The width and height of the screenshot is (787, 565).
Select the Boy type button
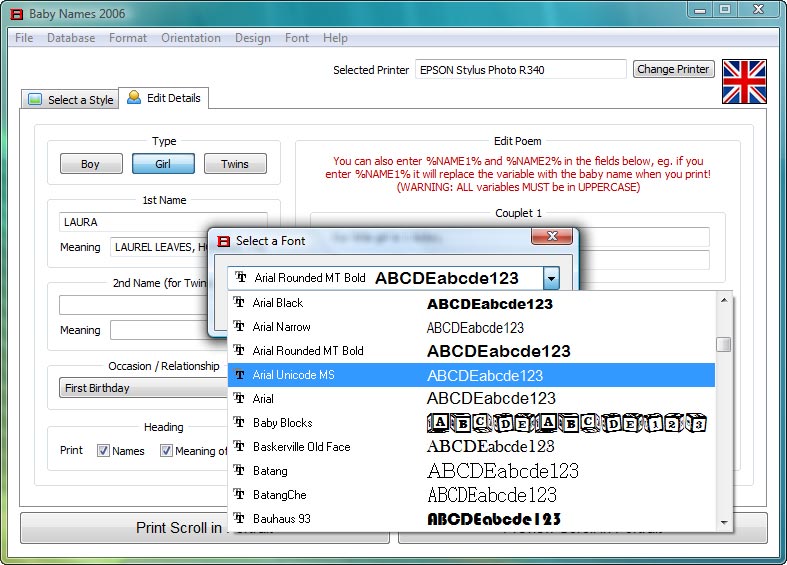tap(91, 164)
